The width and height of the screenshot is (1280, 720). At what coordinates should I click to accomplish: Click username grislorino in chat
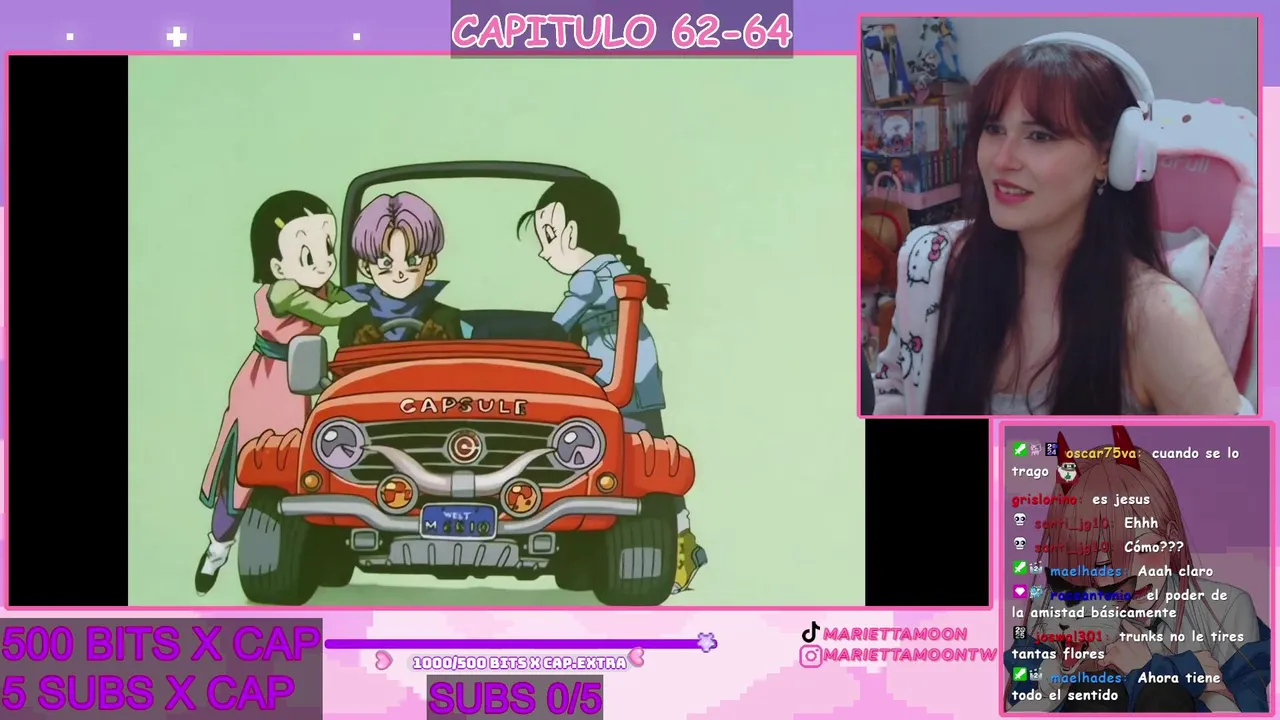point(1045,499)
